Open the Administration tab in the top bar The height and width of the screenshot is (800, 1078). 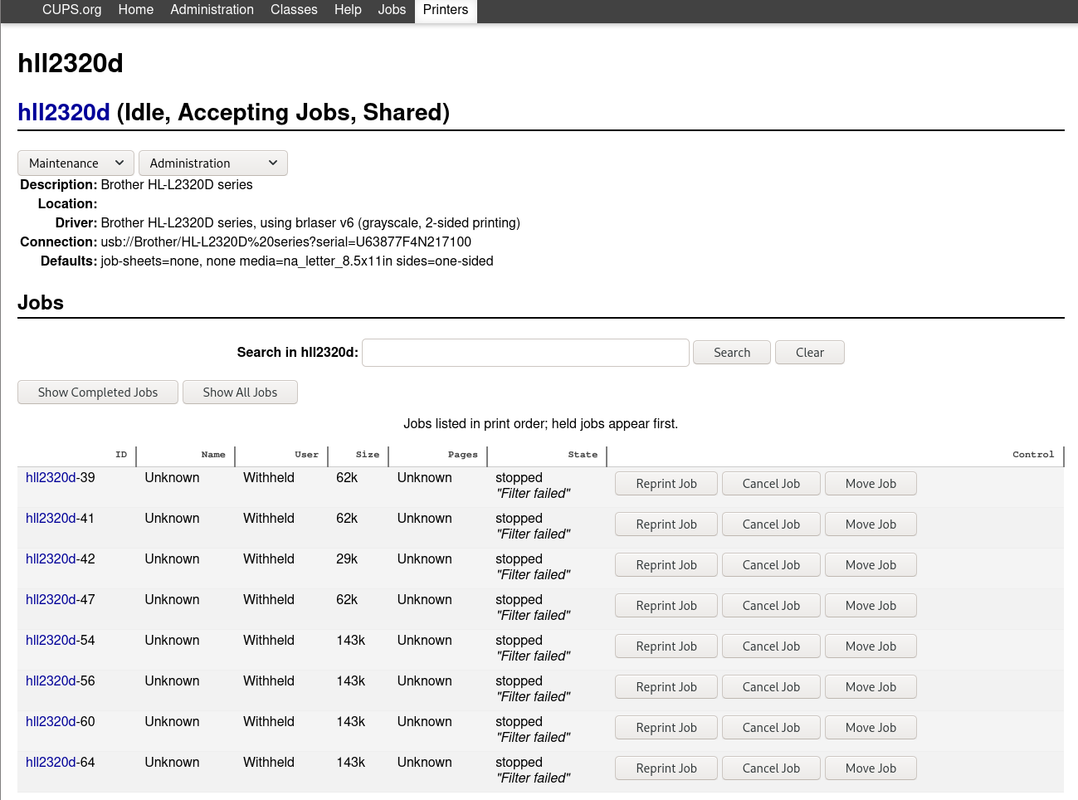tap(212, 10)
